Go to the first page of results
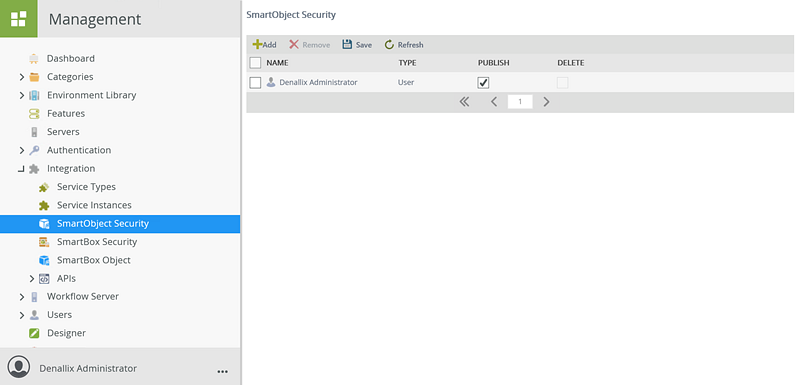This screenshot has width=800, height=385. [464, 102]
